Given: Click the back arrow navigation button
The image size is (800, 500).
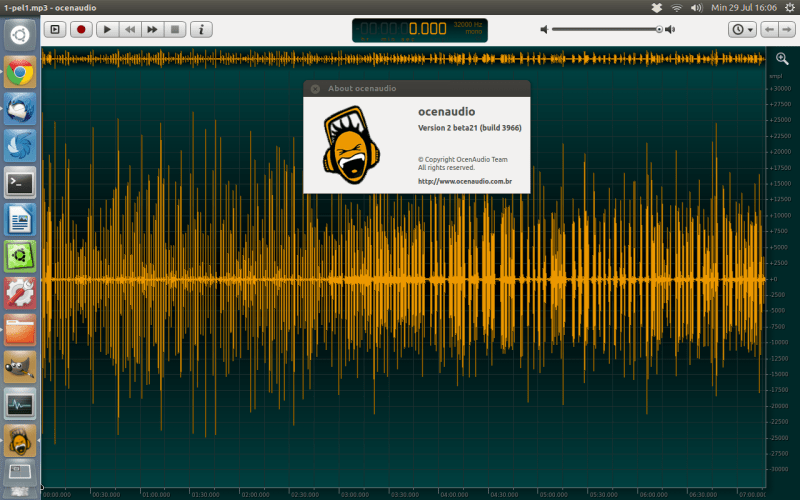Looking at the screenshot, I should [x=769, y=30].
